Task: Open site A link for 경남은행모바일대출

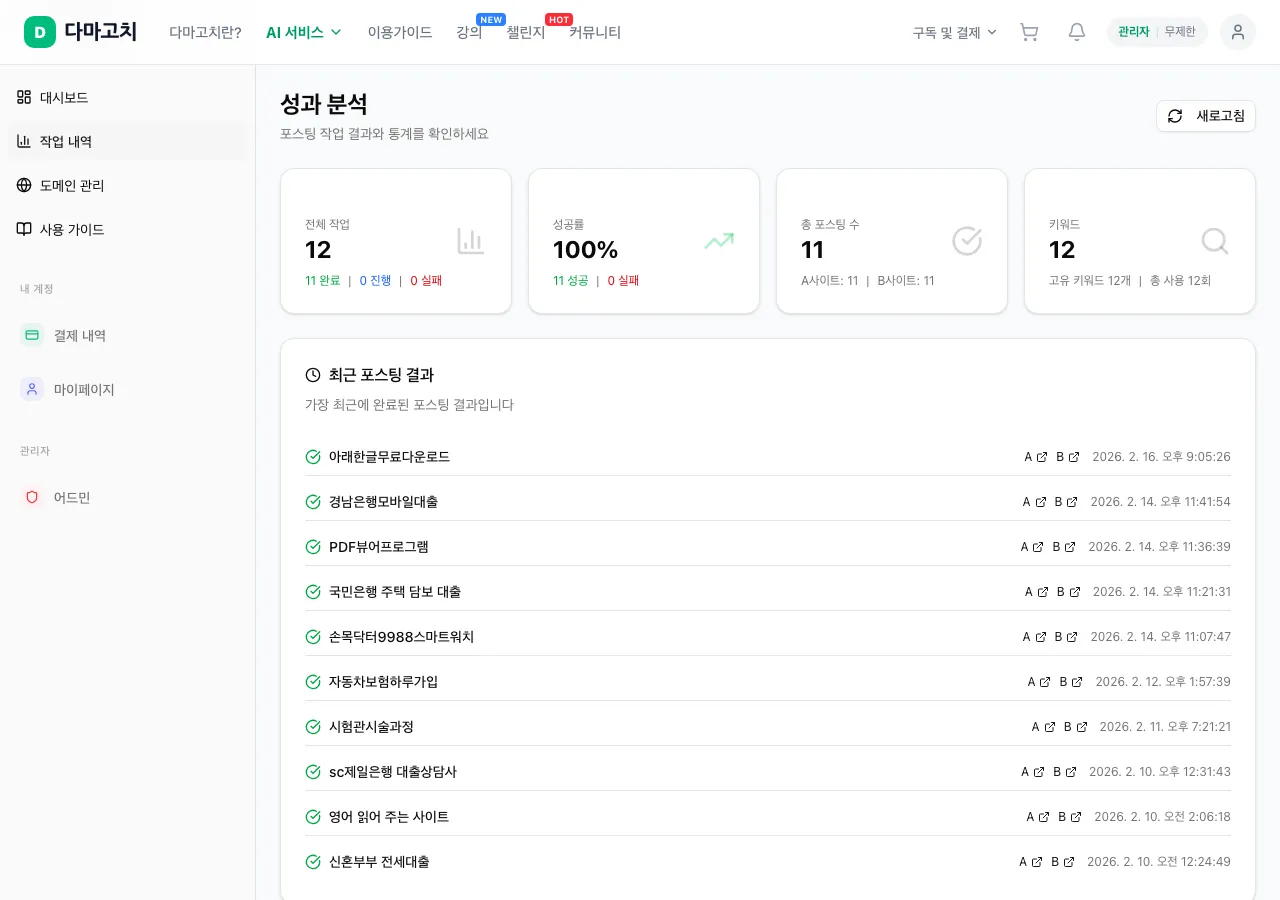Action: [x=1034, y=502]
